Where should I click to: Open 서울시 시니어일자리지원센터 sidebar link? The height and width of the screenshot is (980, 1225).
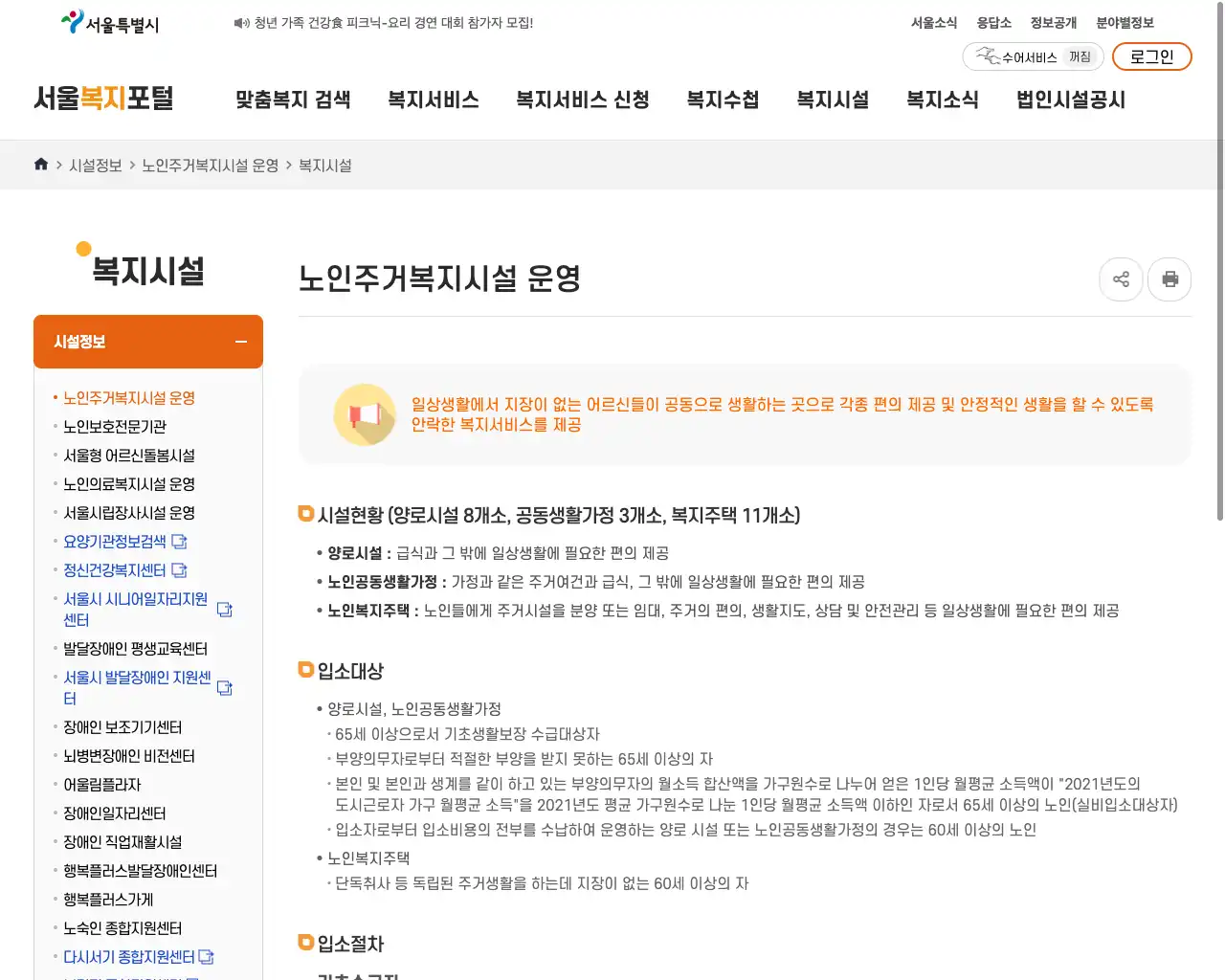click(136, 610)
